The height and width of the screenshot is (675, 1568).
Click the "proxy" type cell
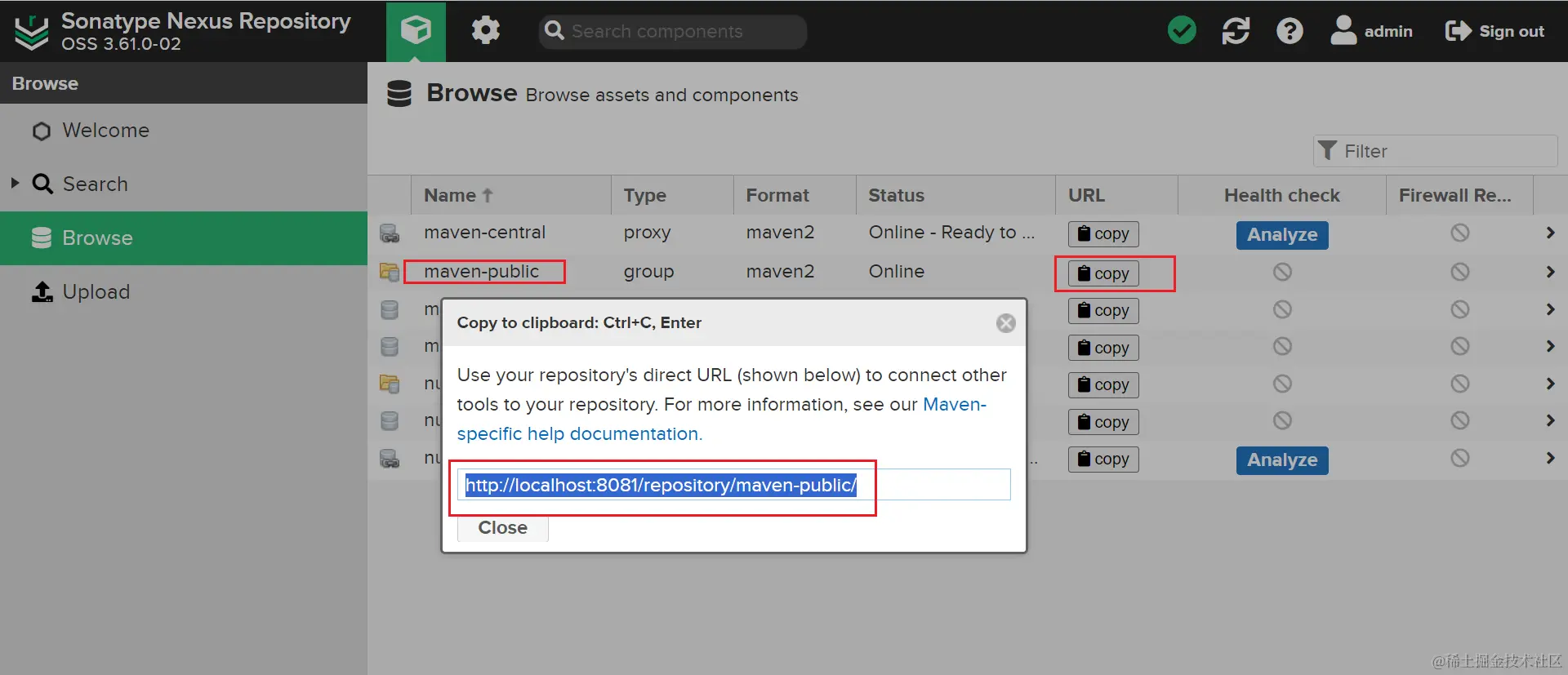click(647, 233)
